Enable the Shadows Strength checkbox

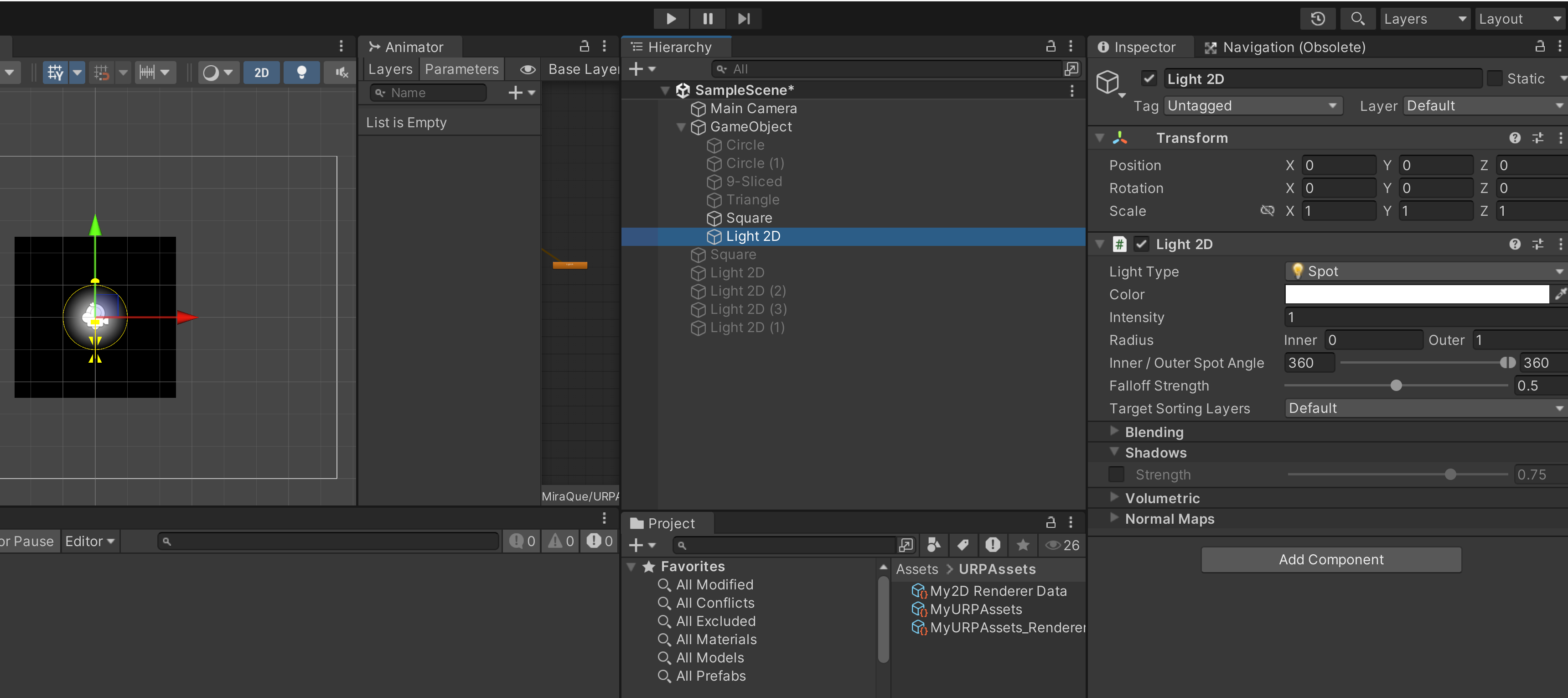[1116, 474]
